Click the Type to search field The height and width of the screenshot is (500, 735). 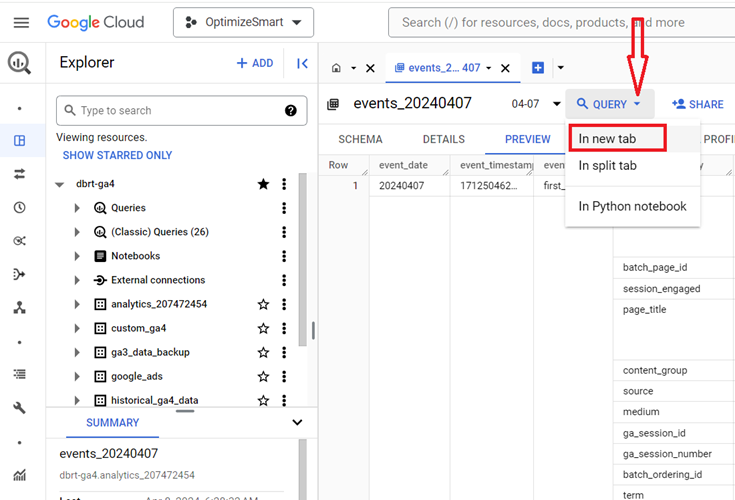coord(181,111)
